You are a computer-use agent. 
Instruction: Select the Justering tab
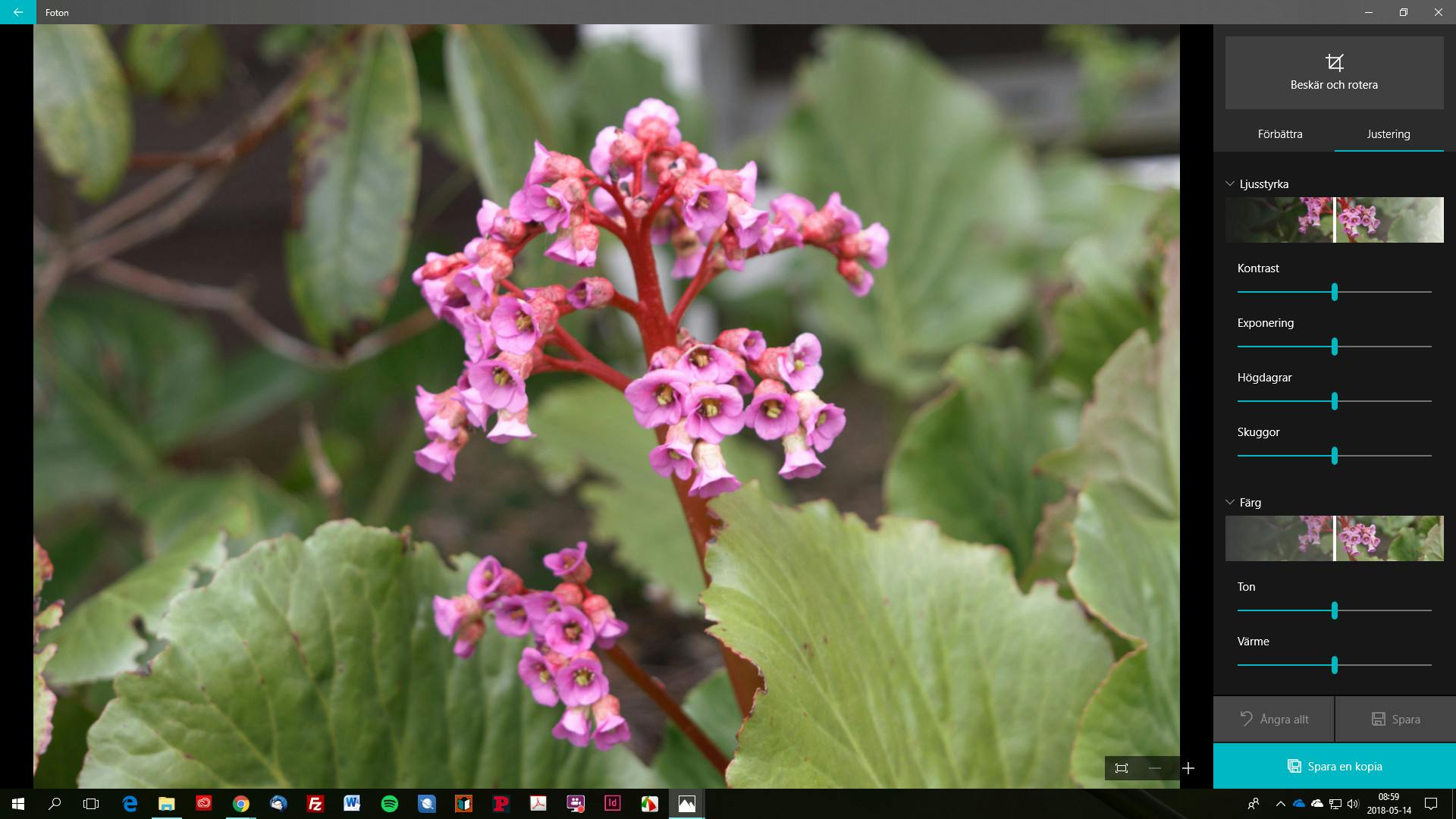(1389, 134)
